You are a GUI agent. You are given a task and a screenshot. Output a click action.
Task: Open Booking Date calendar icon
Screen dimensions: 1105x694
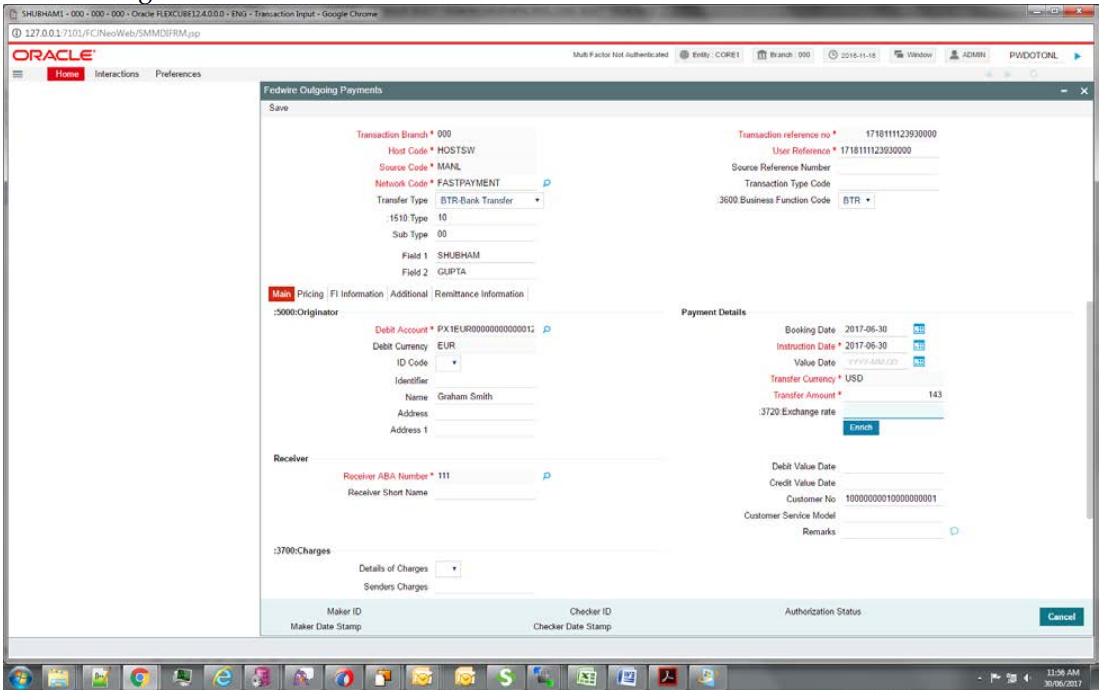[x=919, y=329]
